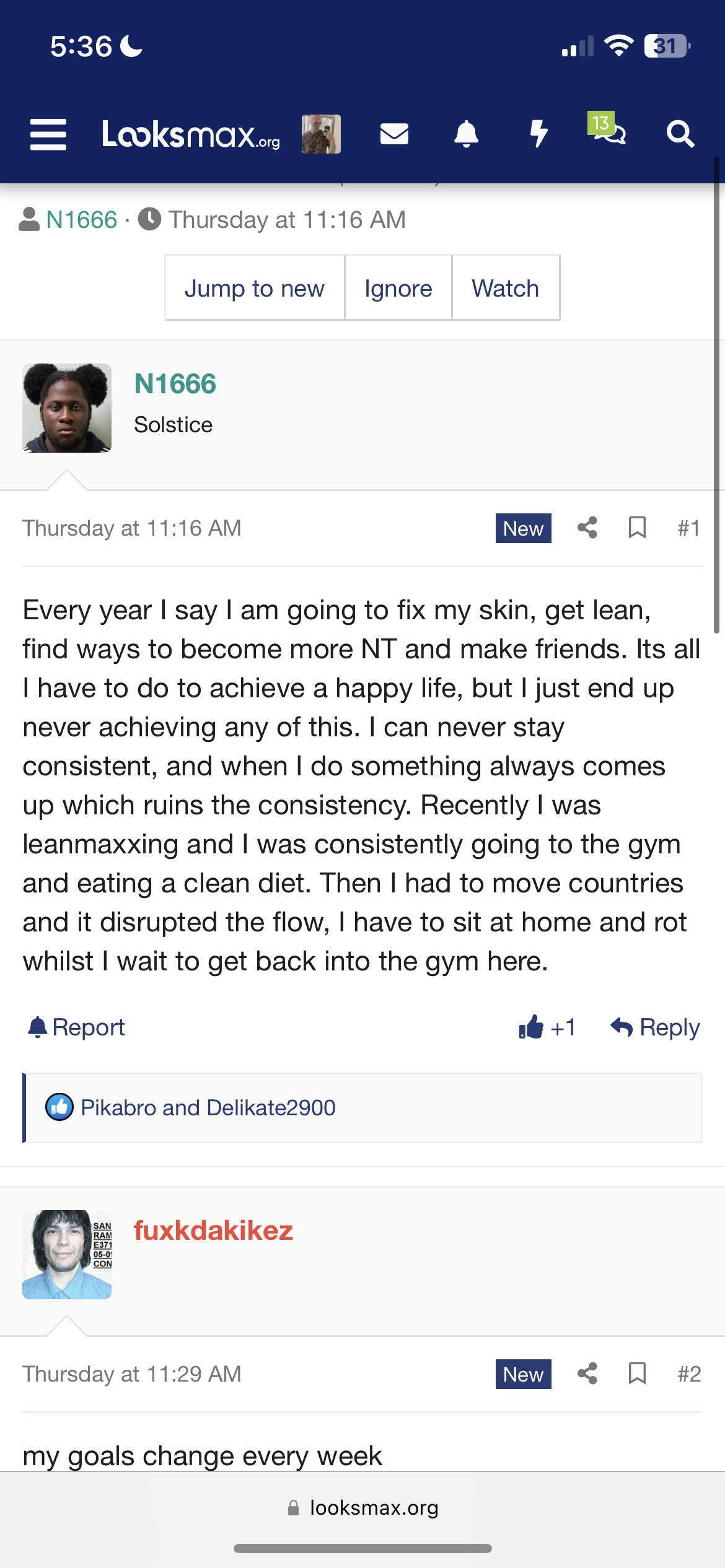Bookmark post #1
Image resolution: width=725 pixels, height=1568 pixels.
click(x=637, y=528)
